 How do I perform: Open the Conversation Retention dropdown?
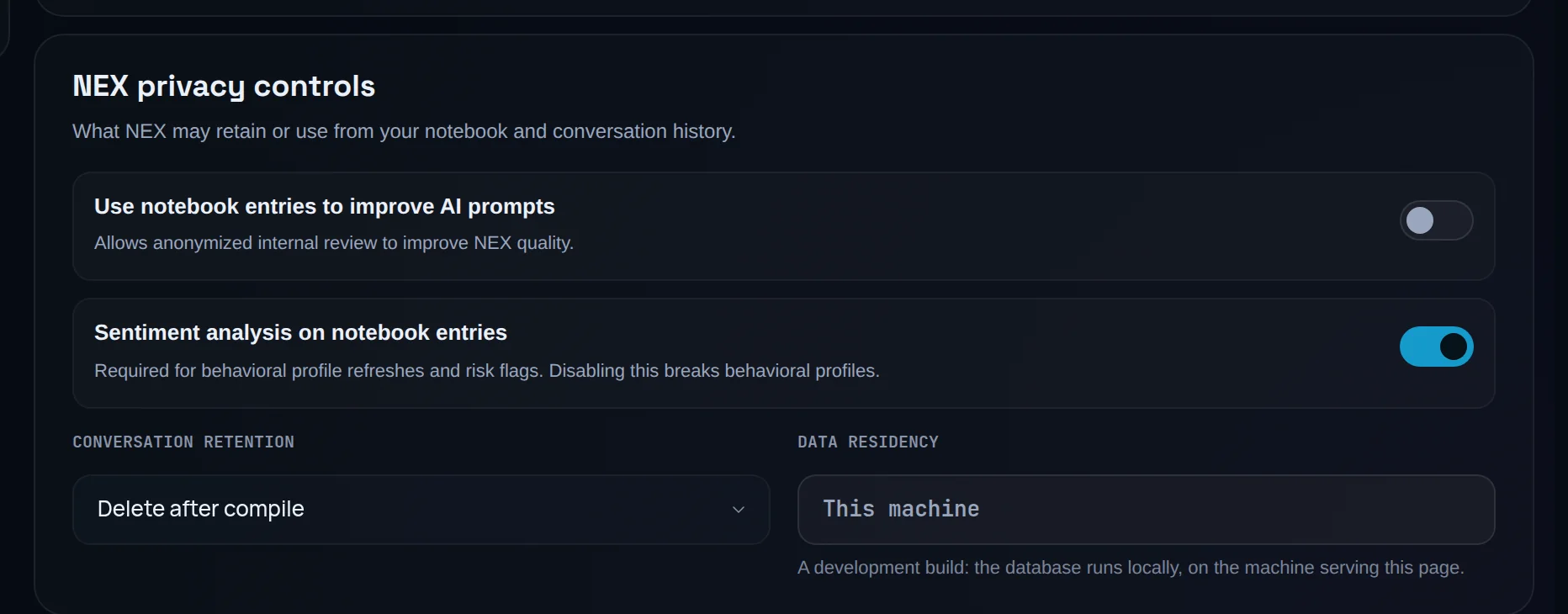[421, 510]
